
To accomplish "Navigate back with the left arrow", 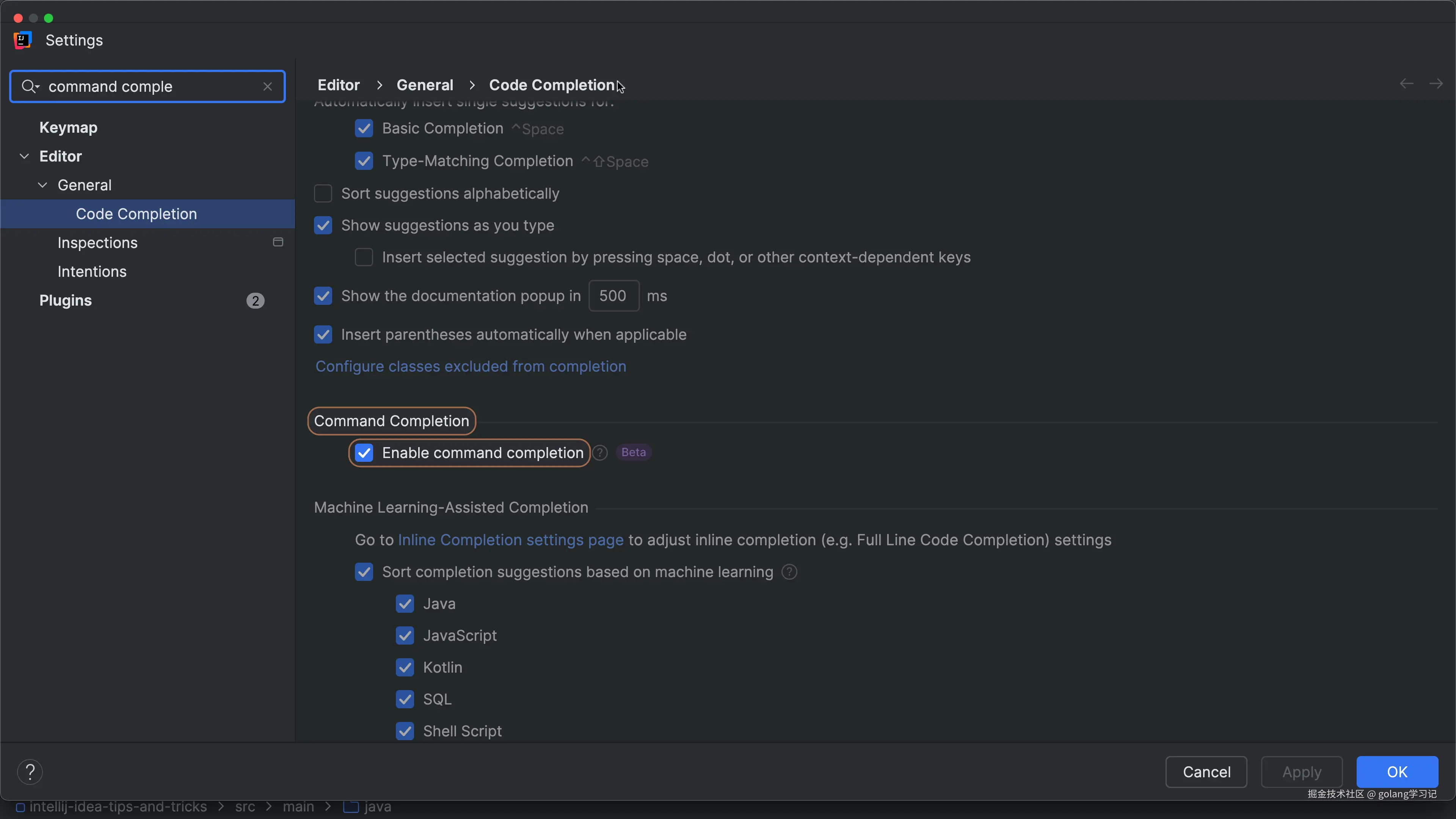I will (x=1406, y=84).
